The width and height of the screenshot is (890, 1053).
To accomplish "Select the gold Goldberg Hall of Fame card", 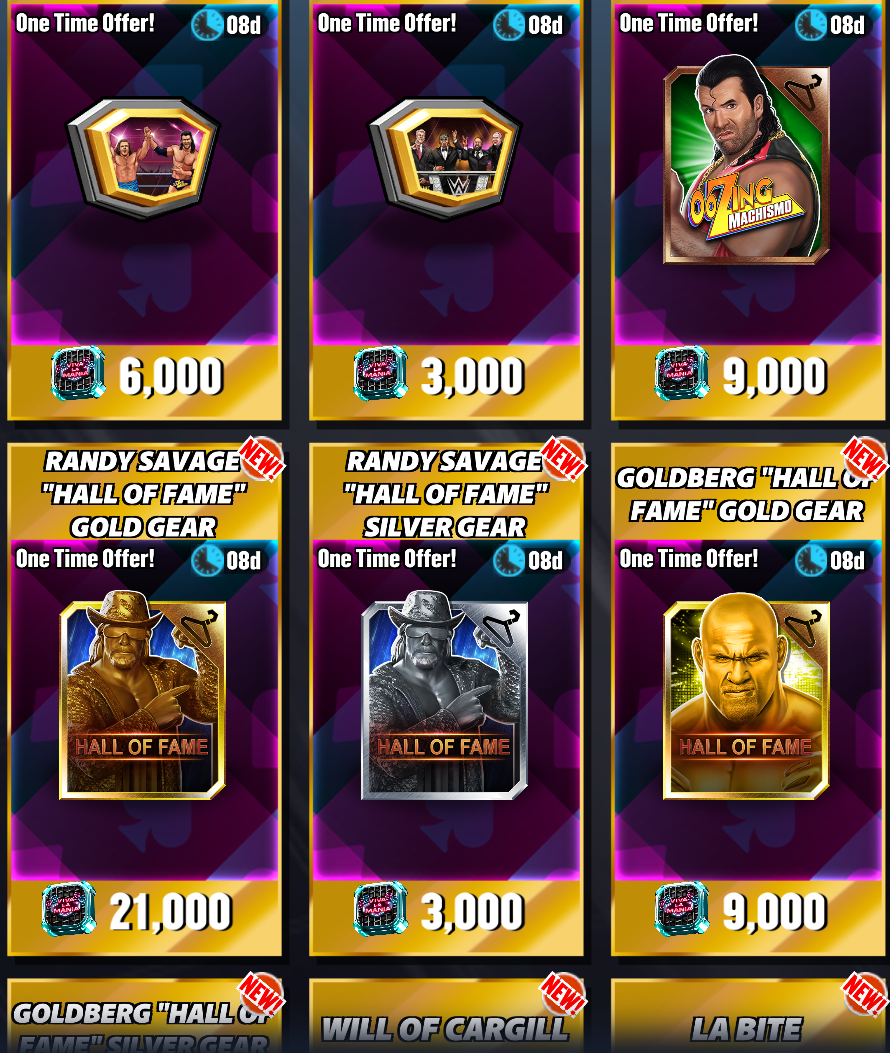I will pyautogui.click(x=746, y=700).
